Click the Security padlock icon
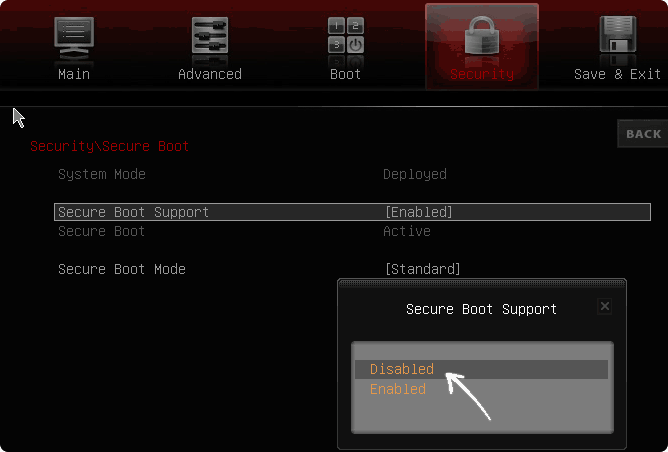This screenshot has width=668, height=452. (x=482, y=35)
